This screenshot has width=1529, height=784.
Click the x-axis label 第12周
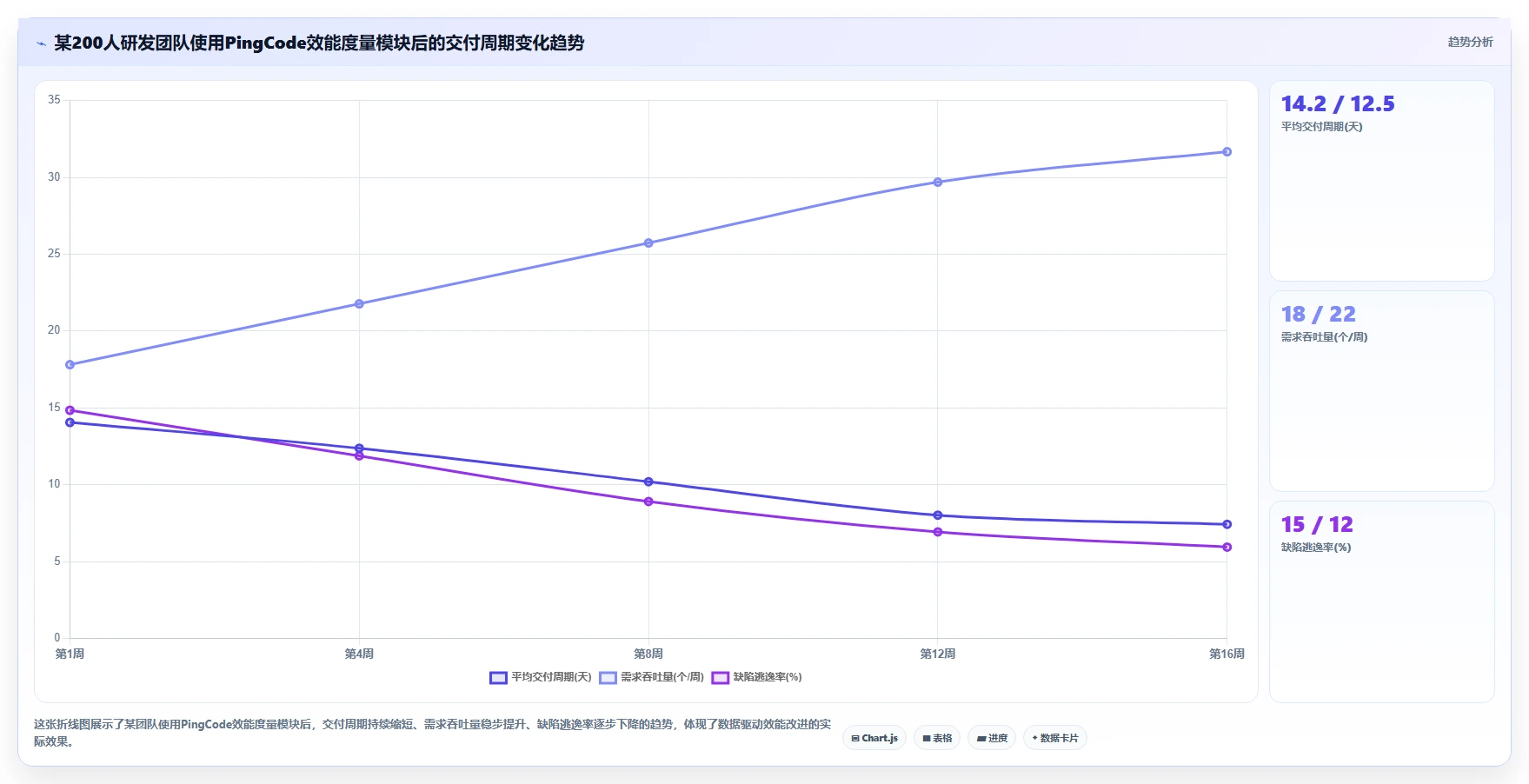coord(938,654)
